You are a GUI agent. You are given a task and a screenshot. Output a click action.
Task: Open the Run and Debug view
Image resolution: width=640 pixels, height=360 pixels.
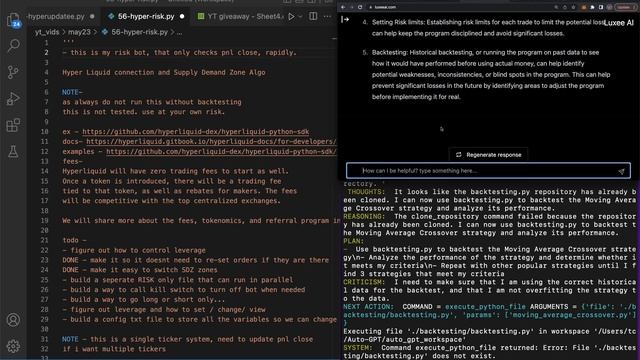coord(13,99)
